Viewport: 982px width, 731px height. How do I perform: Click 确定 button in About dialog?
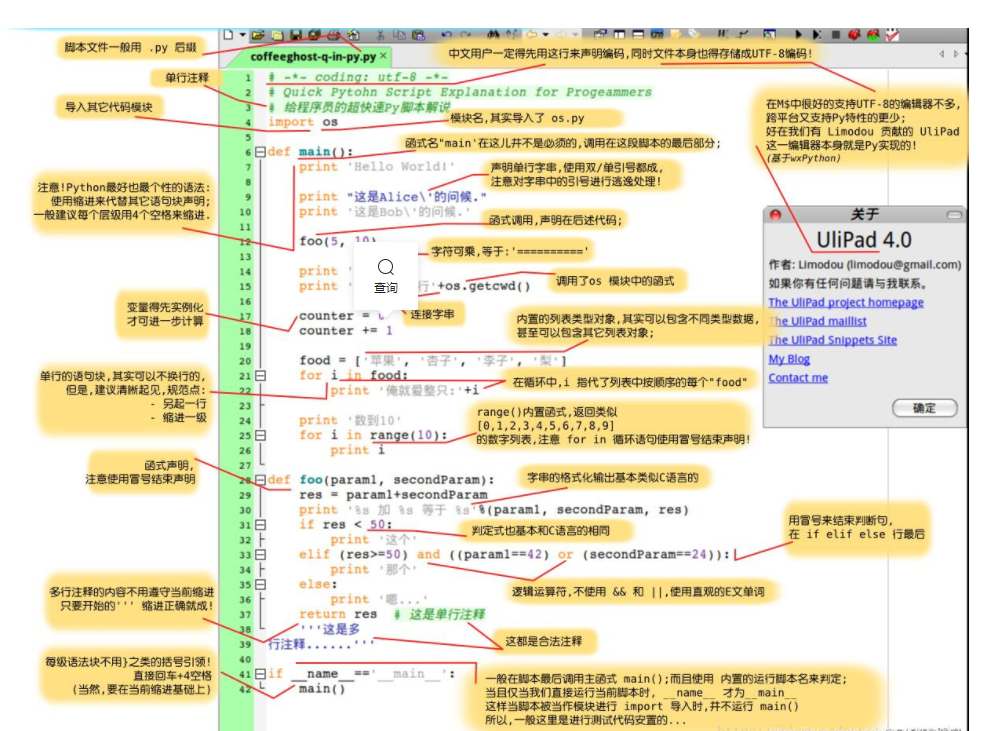(925, 408)
